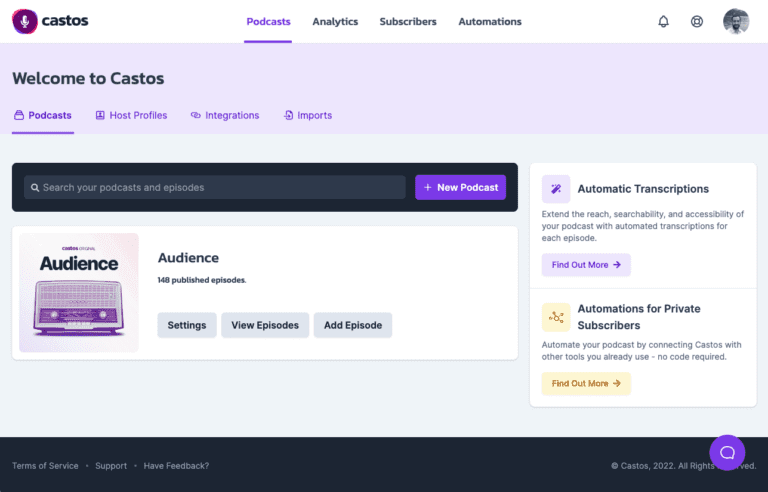The image size is (768, 492).
Task: Select the Host Profiles tab
Action: click(131, 116)
